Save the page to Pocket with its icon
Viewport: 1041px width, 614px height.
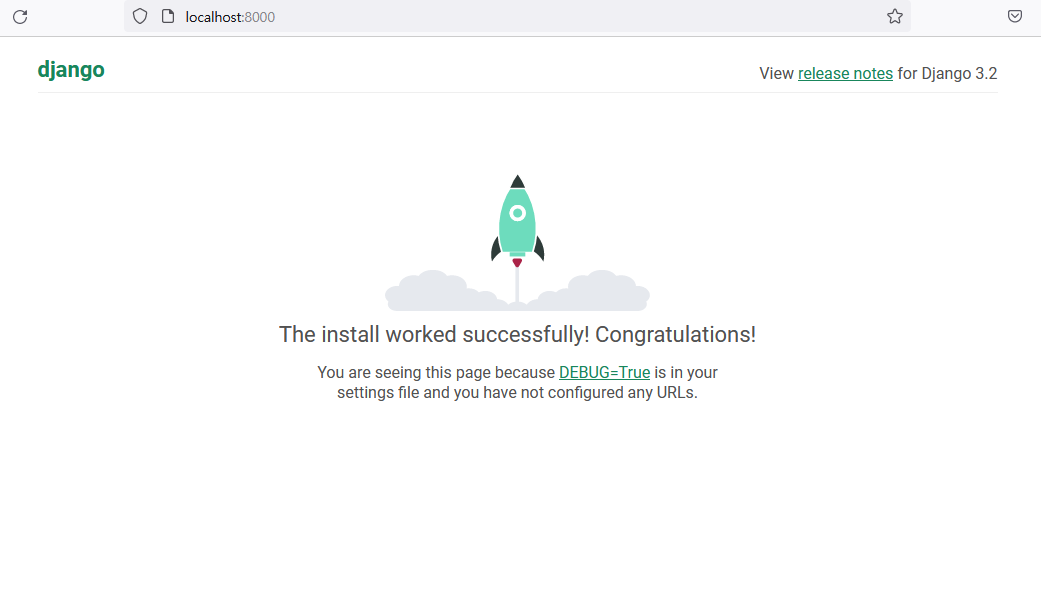point(1014,17)
